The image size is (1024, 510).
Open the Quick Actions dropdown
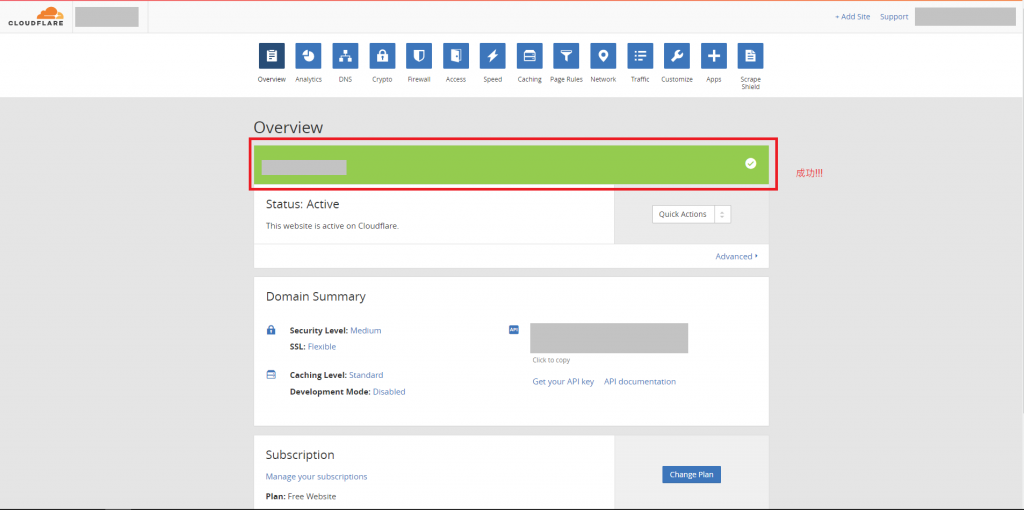692,214
